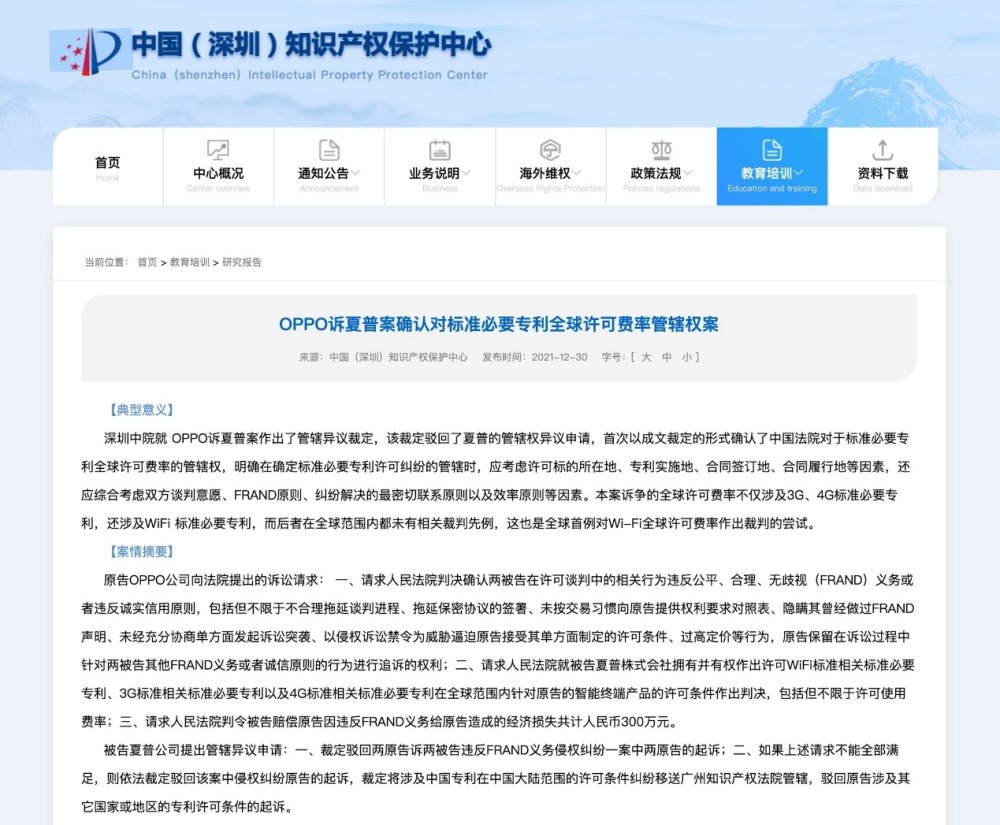Select the chart icon for 中心概况
The image size is (1000, 825).
pos(218,148)
